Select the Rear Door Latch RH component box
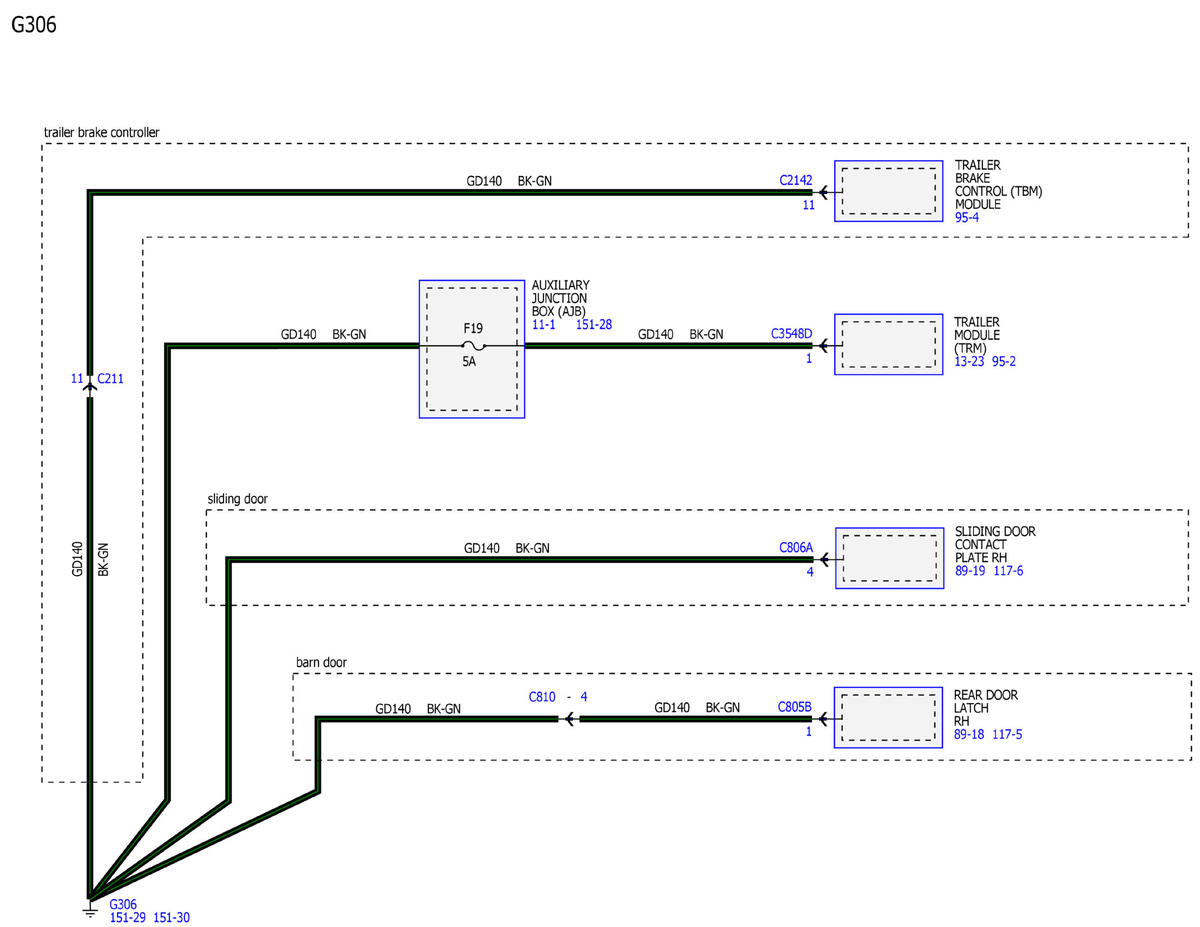Viewport: 1200px width, 927px height. pos(889,718)
